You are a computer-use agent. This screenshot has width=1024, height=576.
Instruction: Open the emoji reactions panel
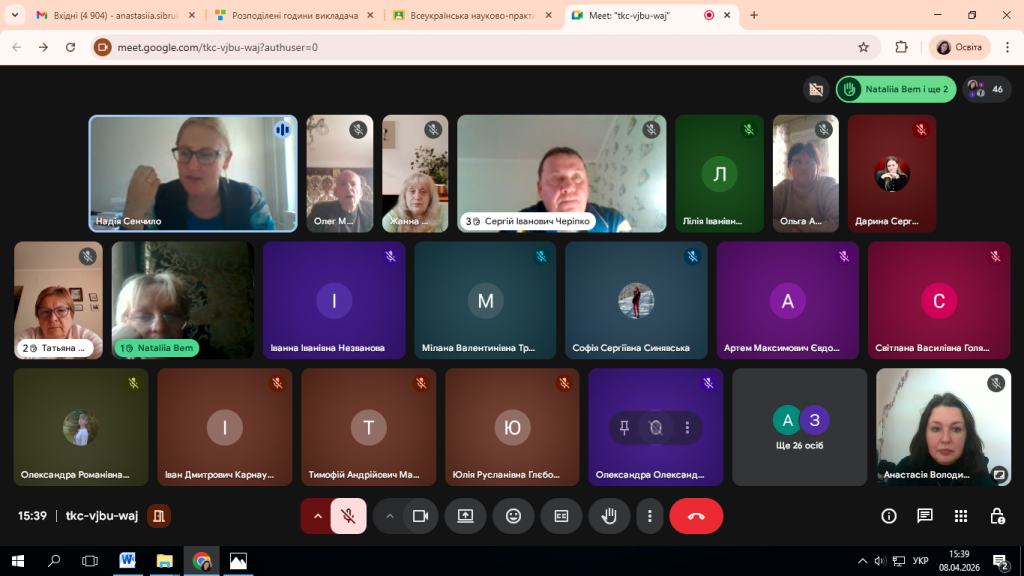(513, 516)
